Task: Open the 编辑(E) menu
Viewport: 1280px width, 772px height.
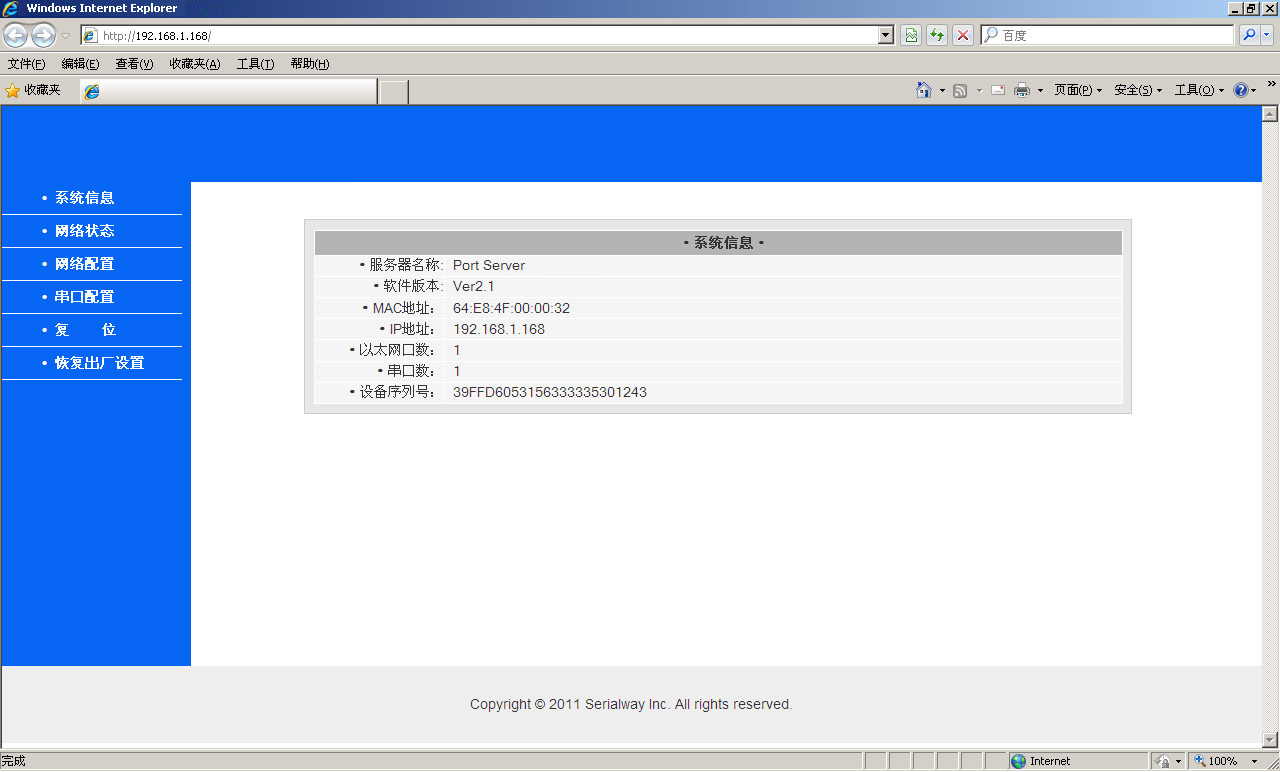Action: coord(80,64)
